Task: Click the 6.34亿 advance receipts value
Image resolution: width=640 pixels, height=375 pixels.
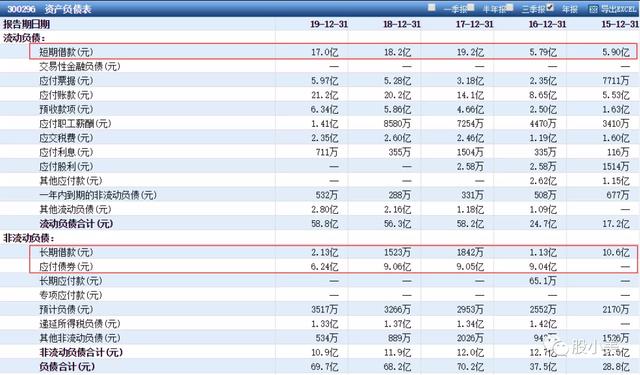Action: [325, 109]
